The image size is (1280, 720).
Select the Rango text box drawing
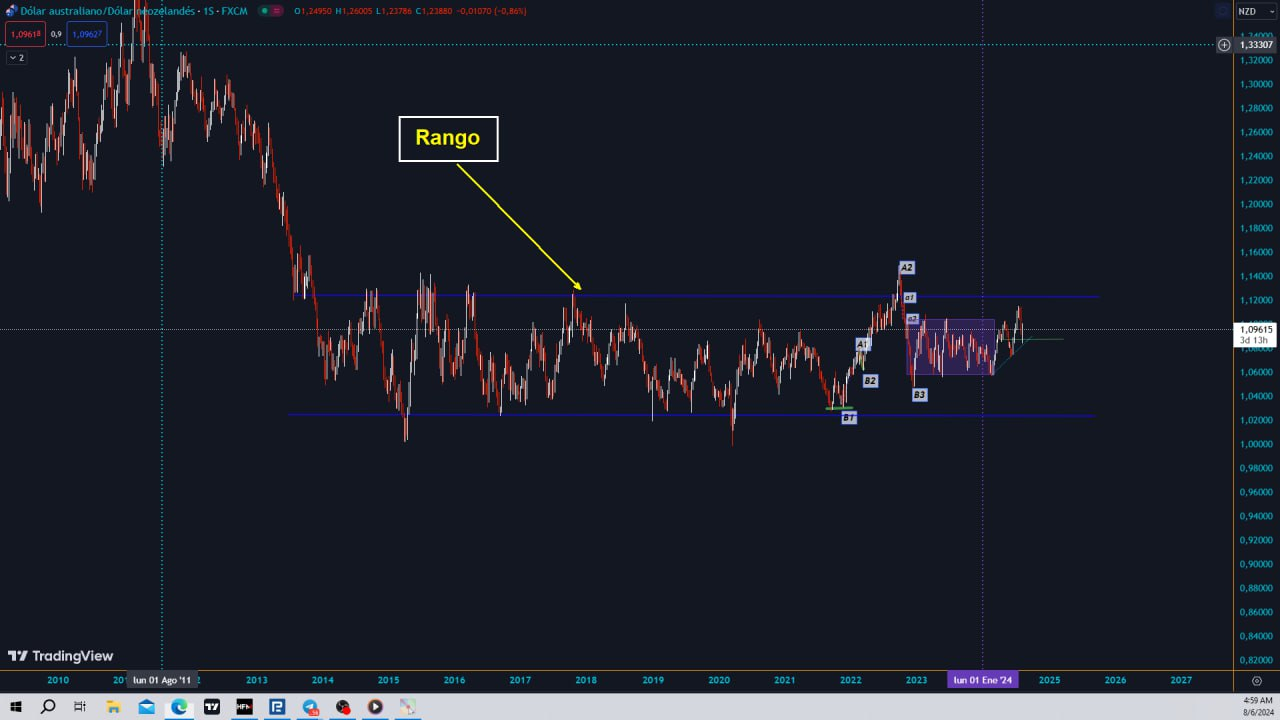[448, 138]
